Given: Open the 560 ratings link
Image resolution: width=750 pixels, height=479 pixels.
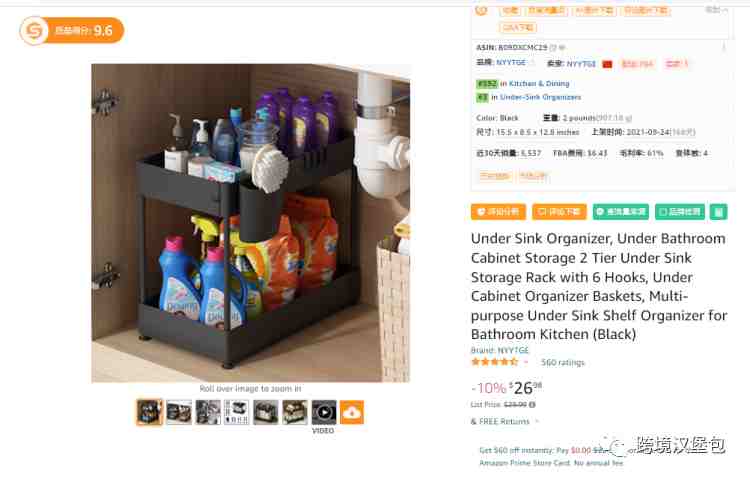Looking at the screenshot, I should 562,363.
